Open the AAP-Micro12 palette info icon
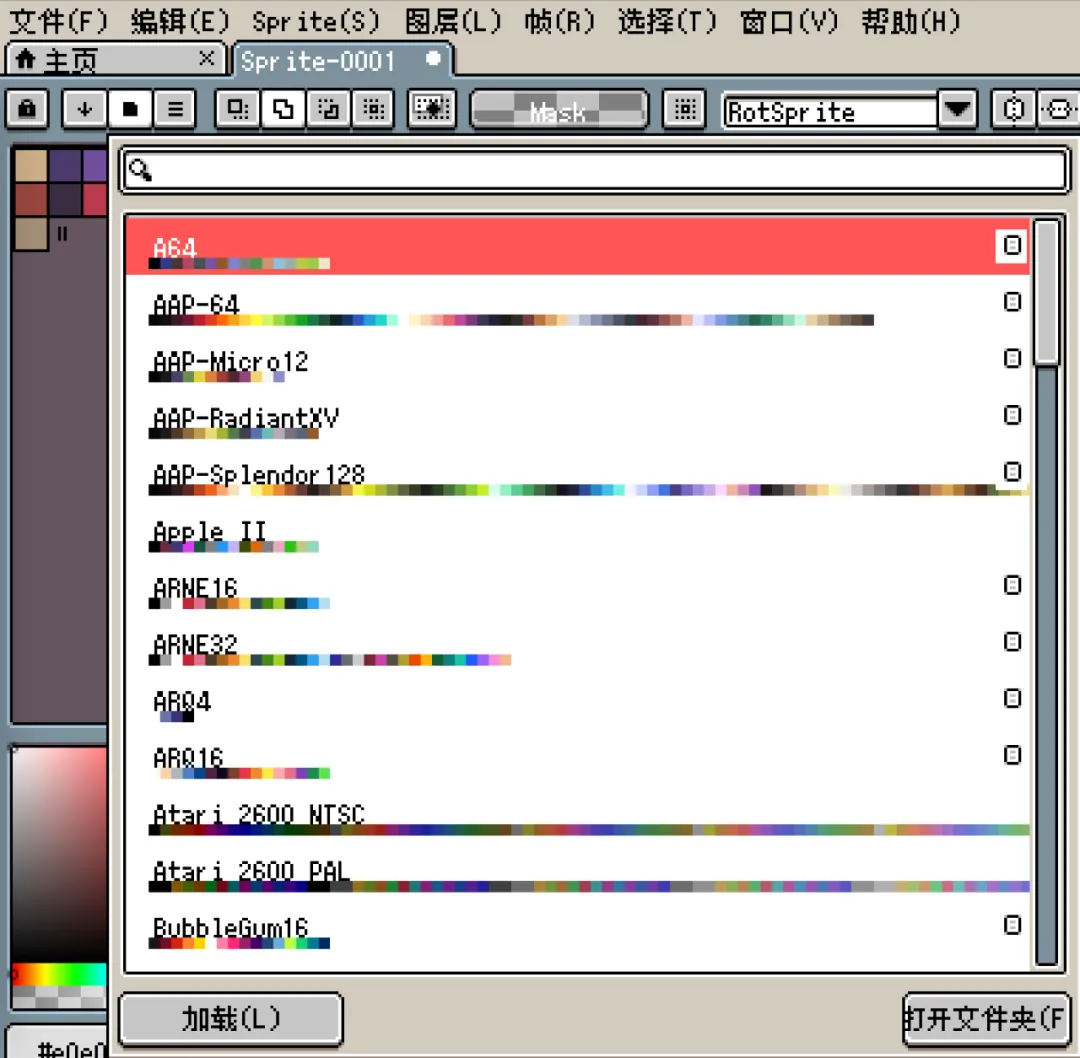This screenshot has width=1080, height=1058. coord(1012,358)
